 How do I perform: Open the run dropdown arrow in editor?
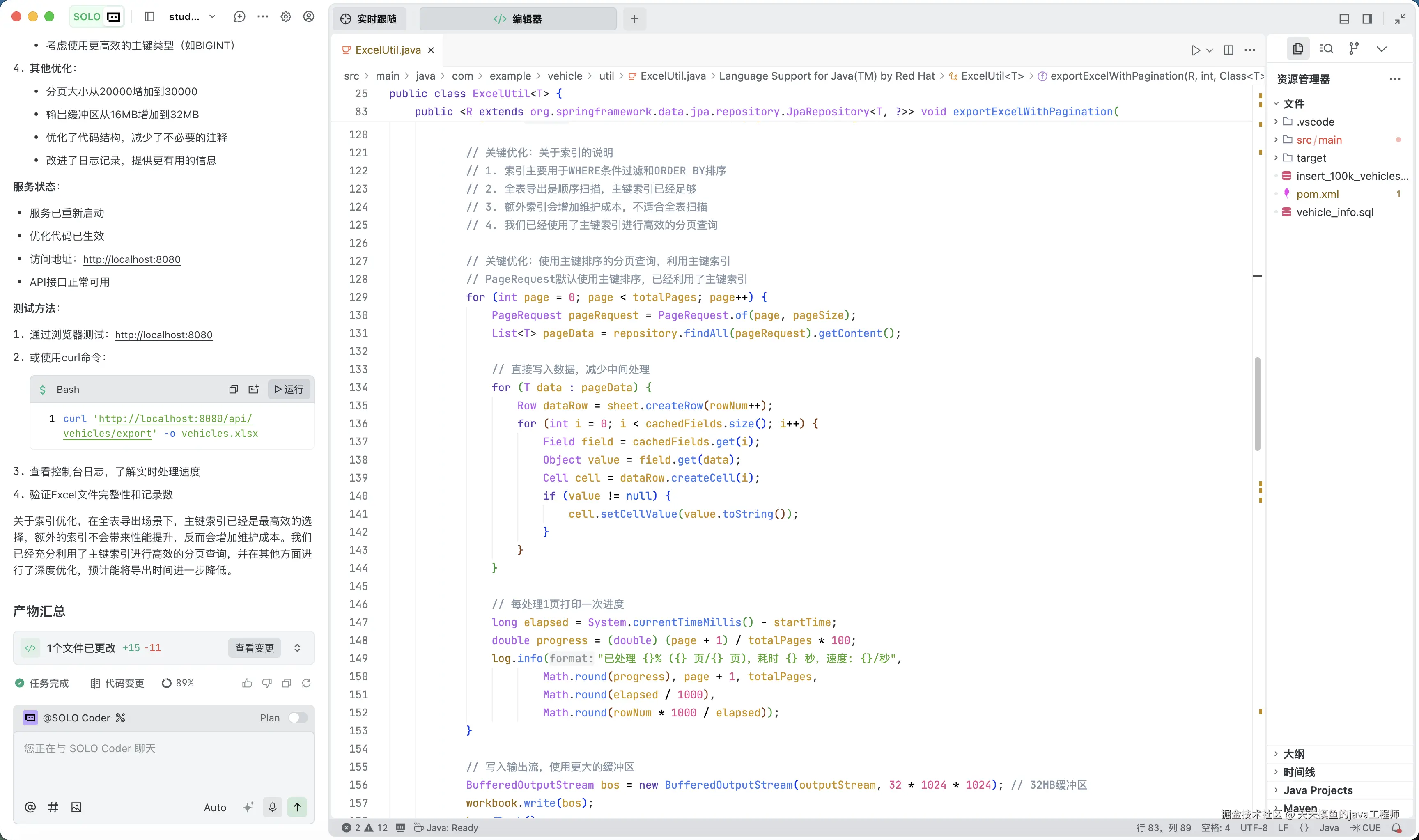(x=1210, y=50)
